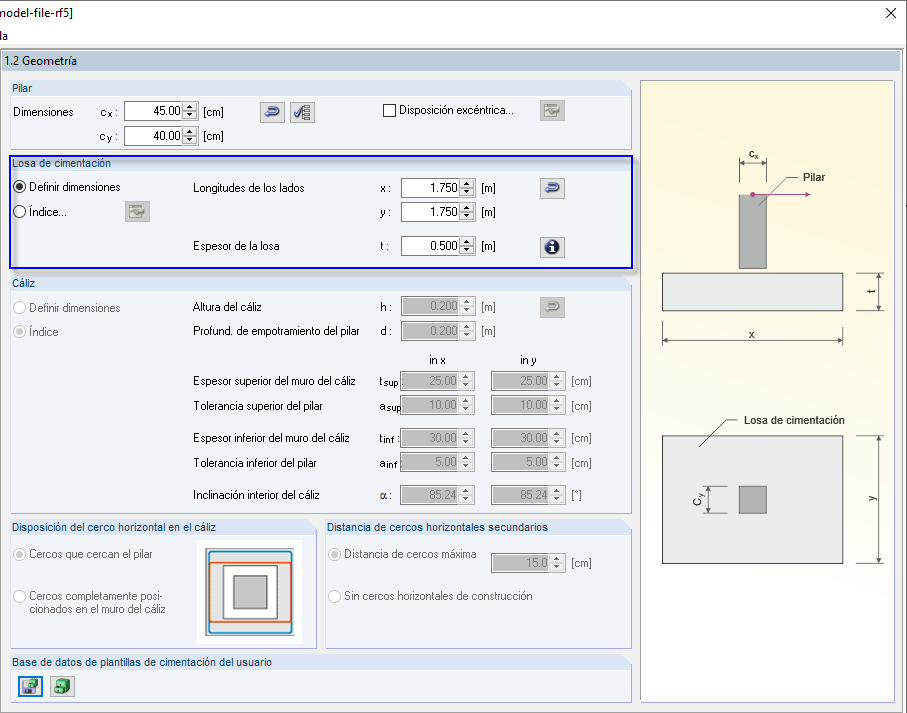Click the arrow icon beside side length x
This screenshot has width=907, height=713.
tap(552, 188)
